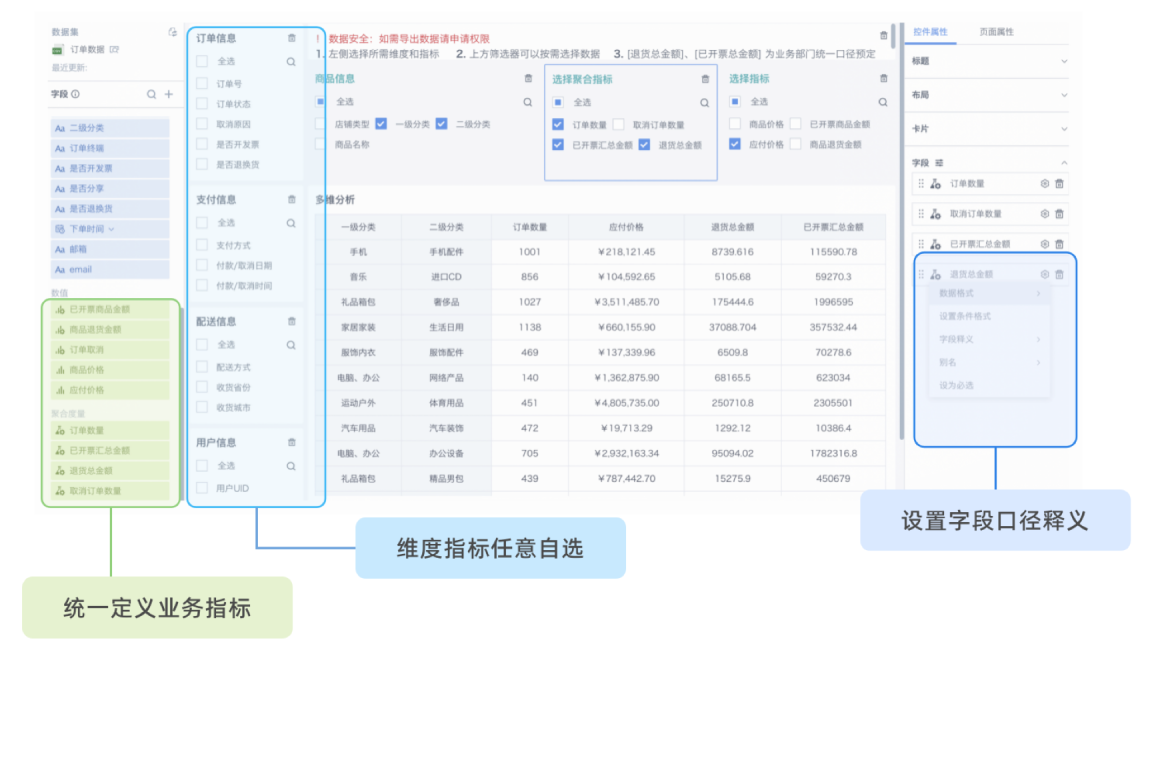Remove the 选择聚合指标 filter card
1150x776 pixels.
705,79
